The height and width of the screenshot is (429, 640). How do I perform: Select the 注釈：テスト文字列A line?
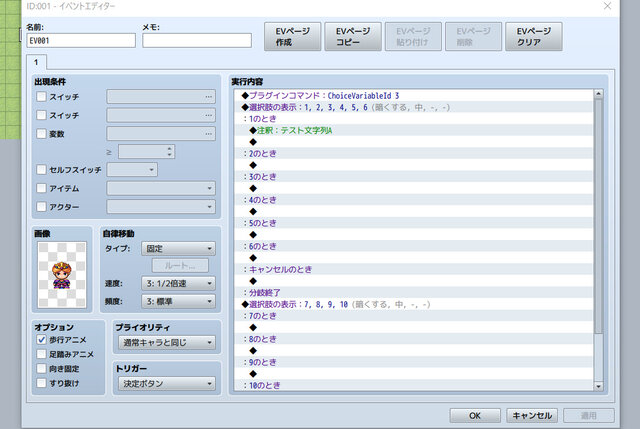coord(414,131)
